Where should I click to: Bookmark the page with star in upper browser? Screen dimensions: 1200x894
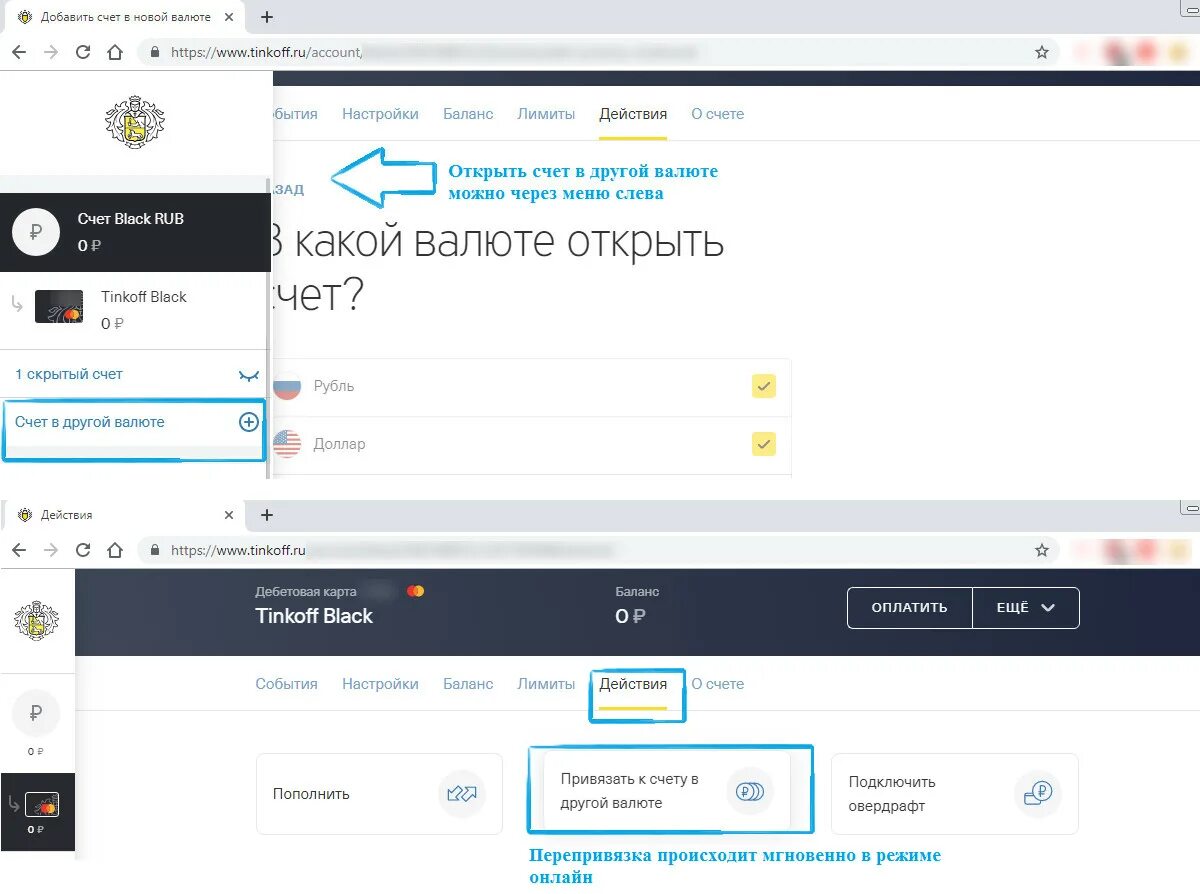pyautogui.click(x=1042, y=52)
